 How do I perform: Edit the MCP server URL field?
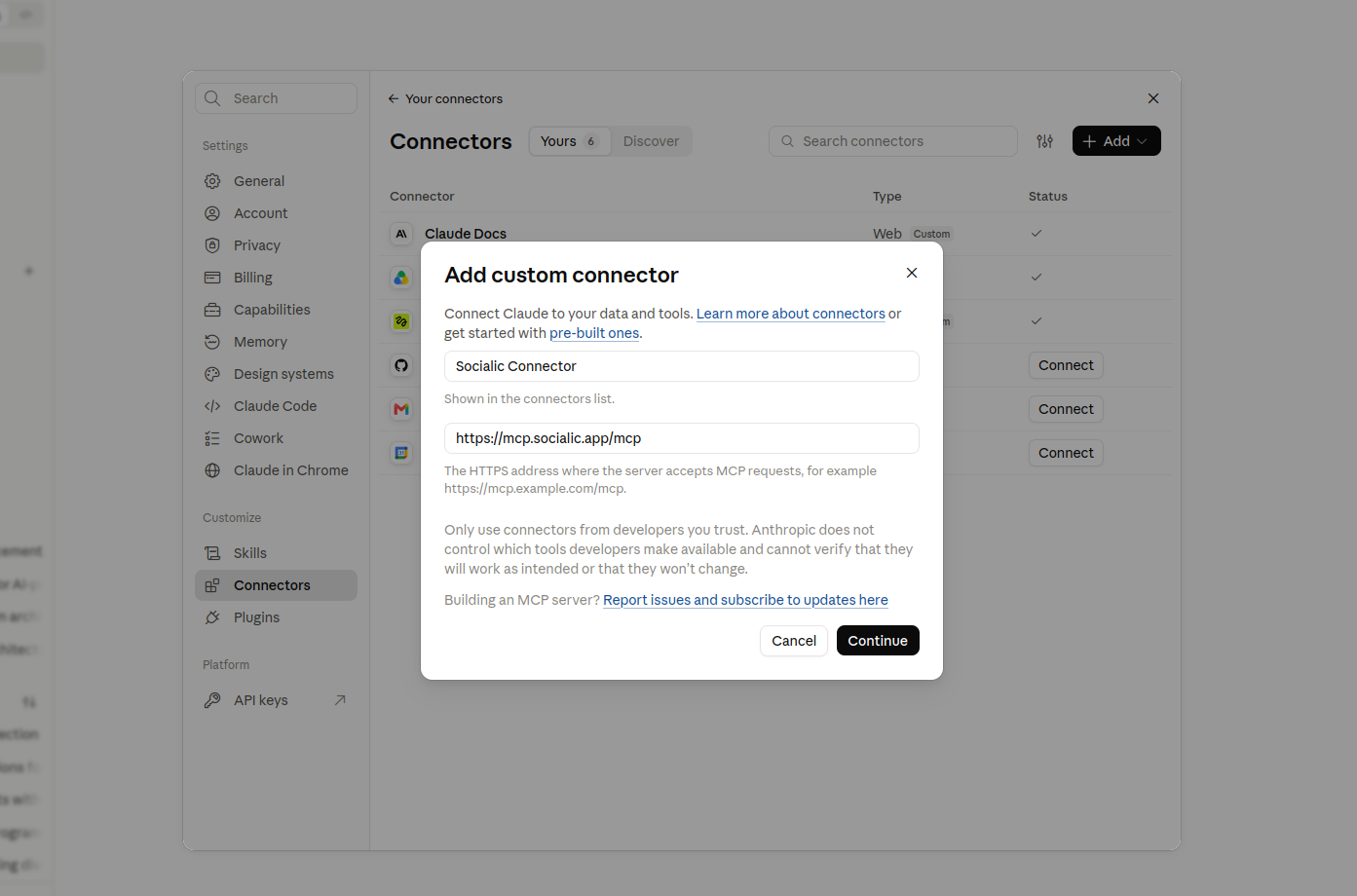[x=682, y=438]
